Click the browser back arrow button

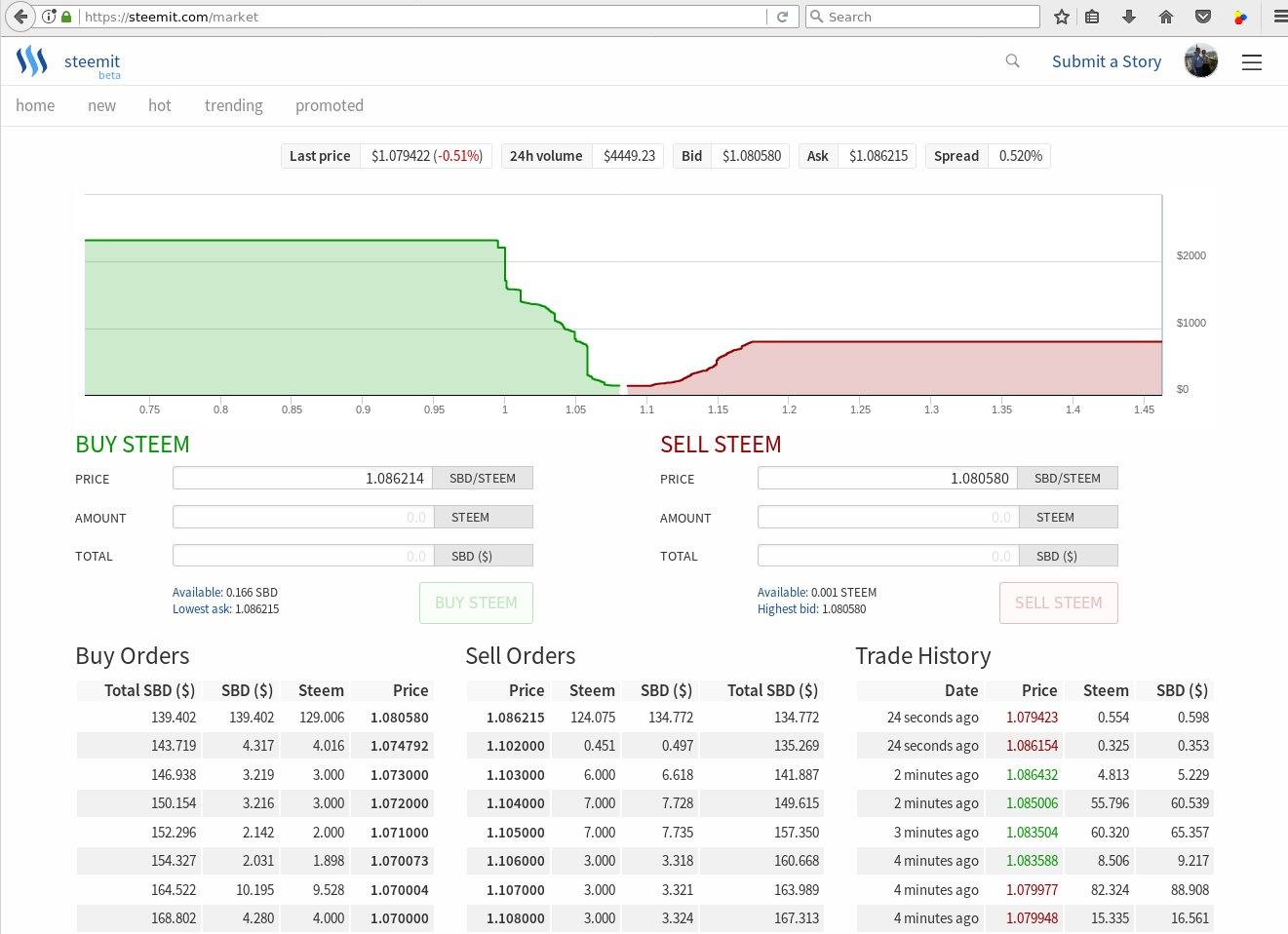[x=20, y=17]
